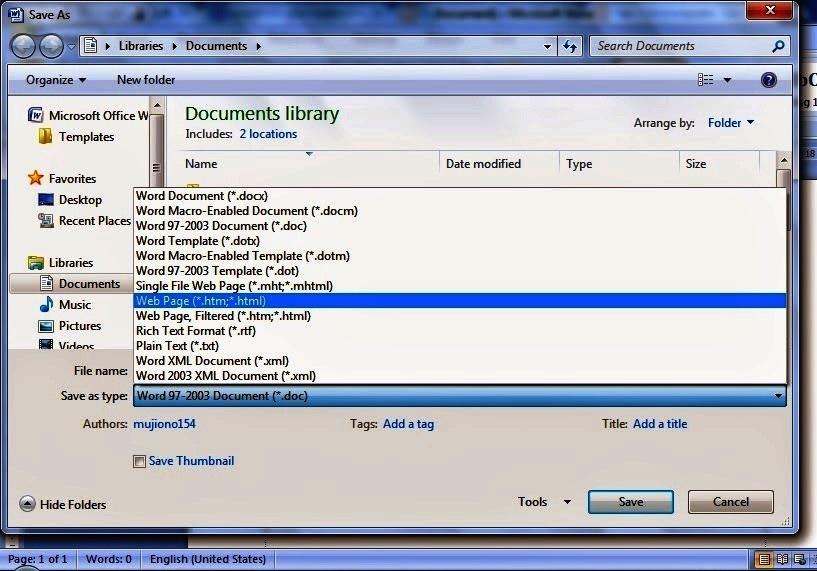Choose Single File Web Page (*.mht;*.mhtml)
This screenshot has width=817, height=571.
[x=460, y=286]
